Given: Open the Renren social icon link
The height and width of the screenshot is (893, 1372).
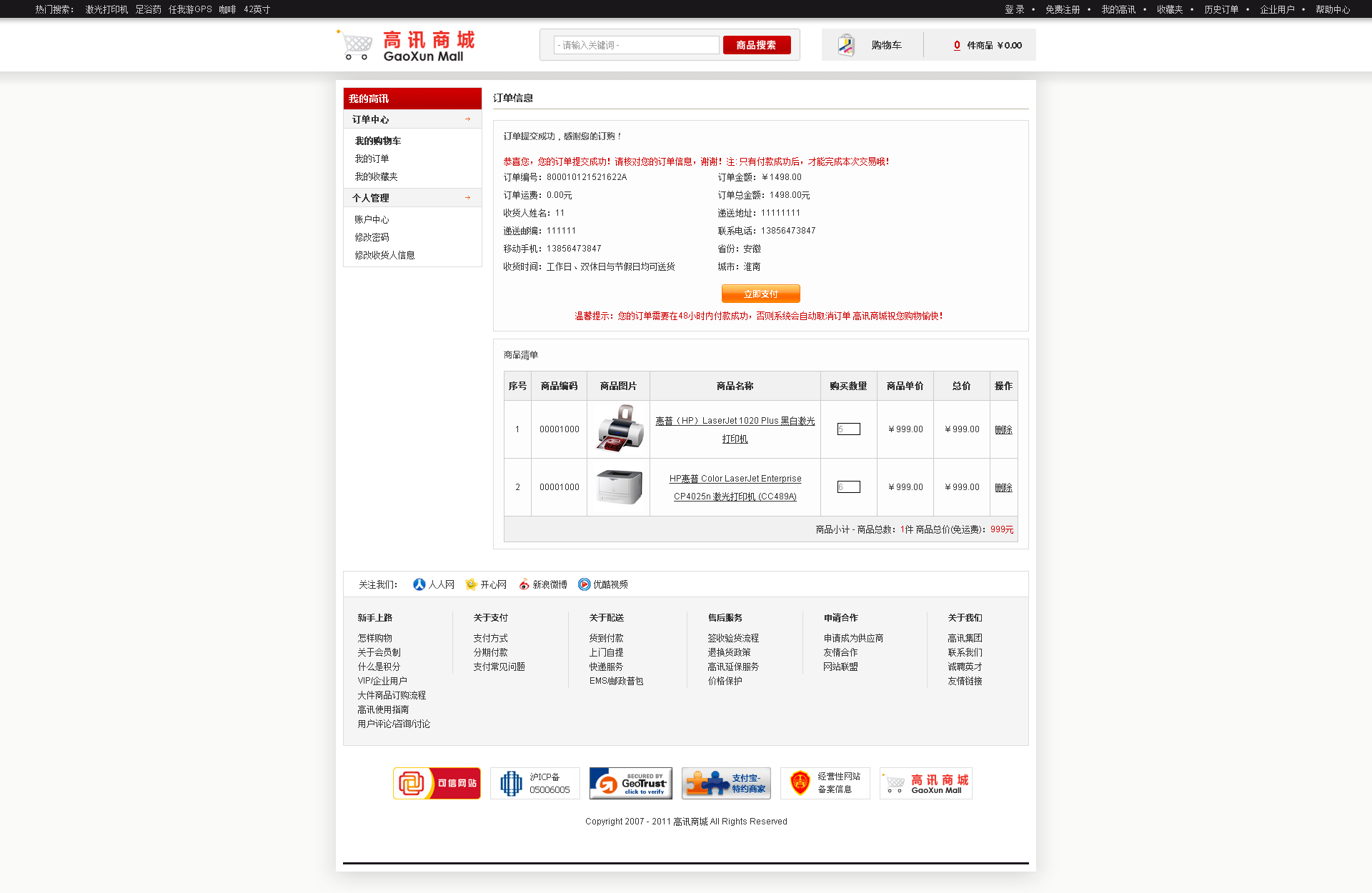Looking at the screenshot, I should 419,584.
